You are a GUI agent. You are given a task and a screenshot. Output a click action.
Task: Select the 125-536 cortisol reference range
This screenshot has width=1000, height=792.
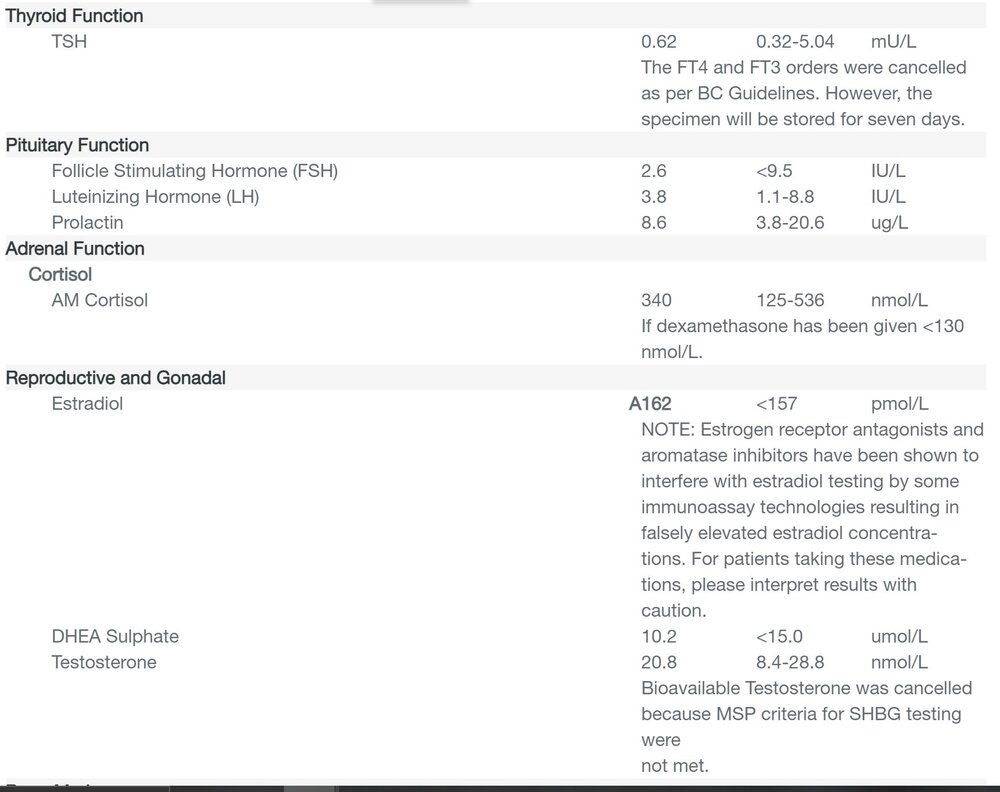(790, 300)
